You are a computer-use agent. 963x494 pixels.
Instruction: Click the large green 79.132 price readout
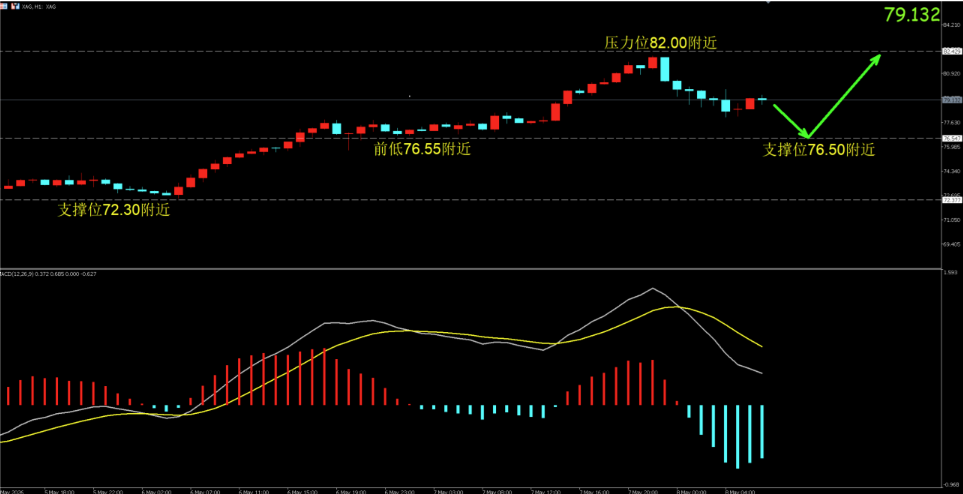(x=912, y=15)
